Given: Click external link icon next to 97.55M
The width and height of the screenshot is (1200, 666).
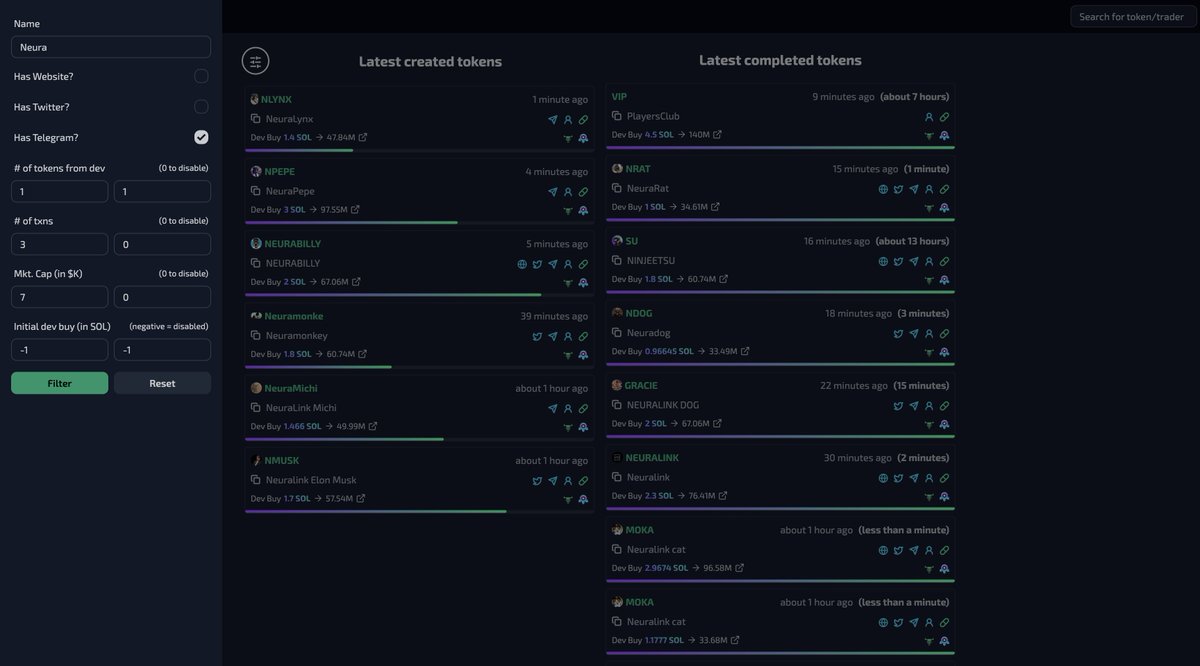Looking at the screenshot, I should [355, 209].
